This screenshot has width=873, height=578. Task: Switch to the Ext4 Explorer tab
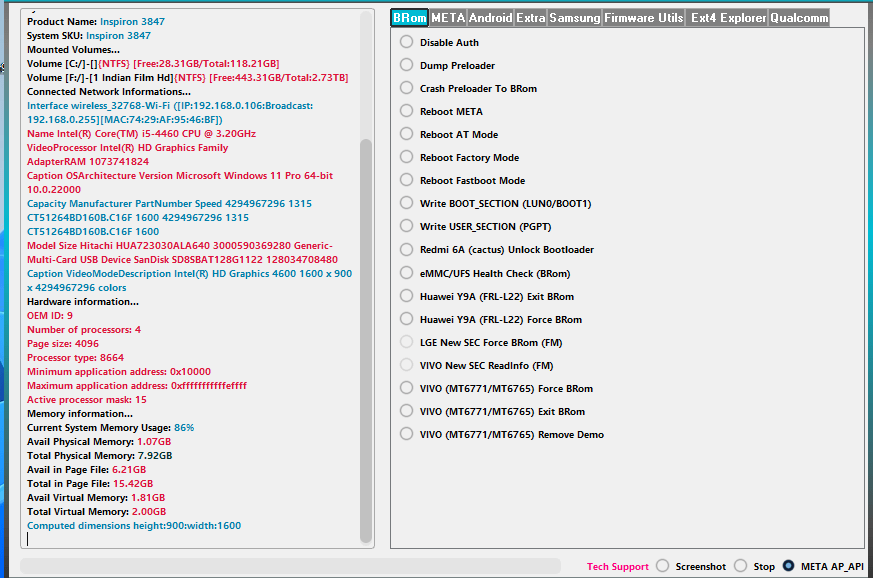pos(728,18)
